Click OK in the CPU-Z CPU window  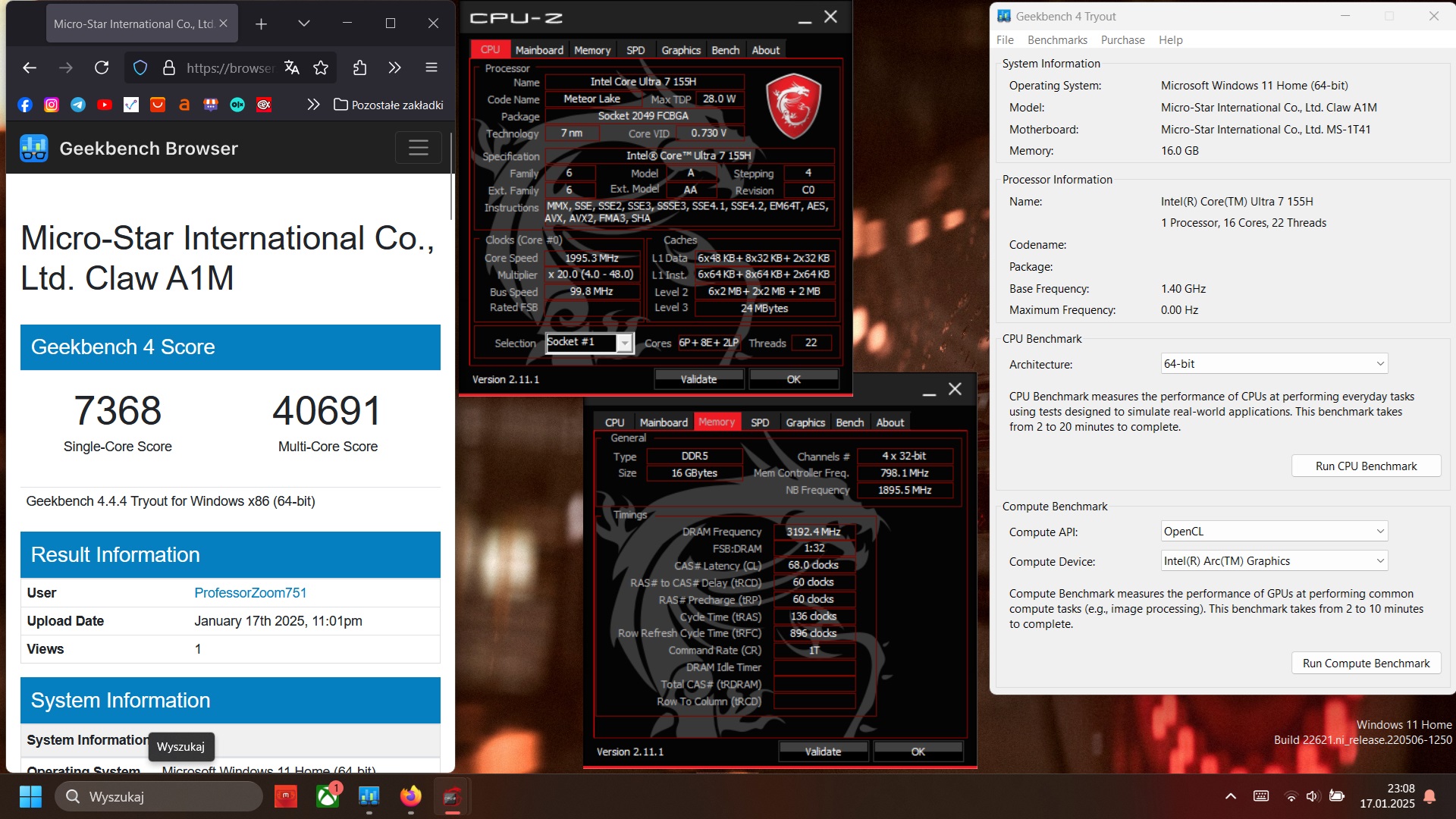pos(793,378)
